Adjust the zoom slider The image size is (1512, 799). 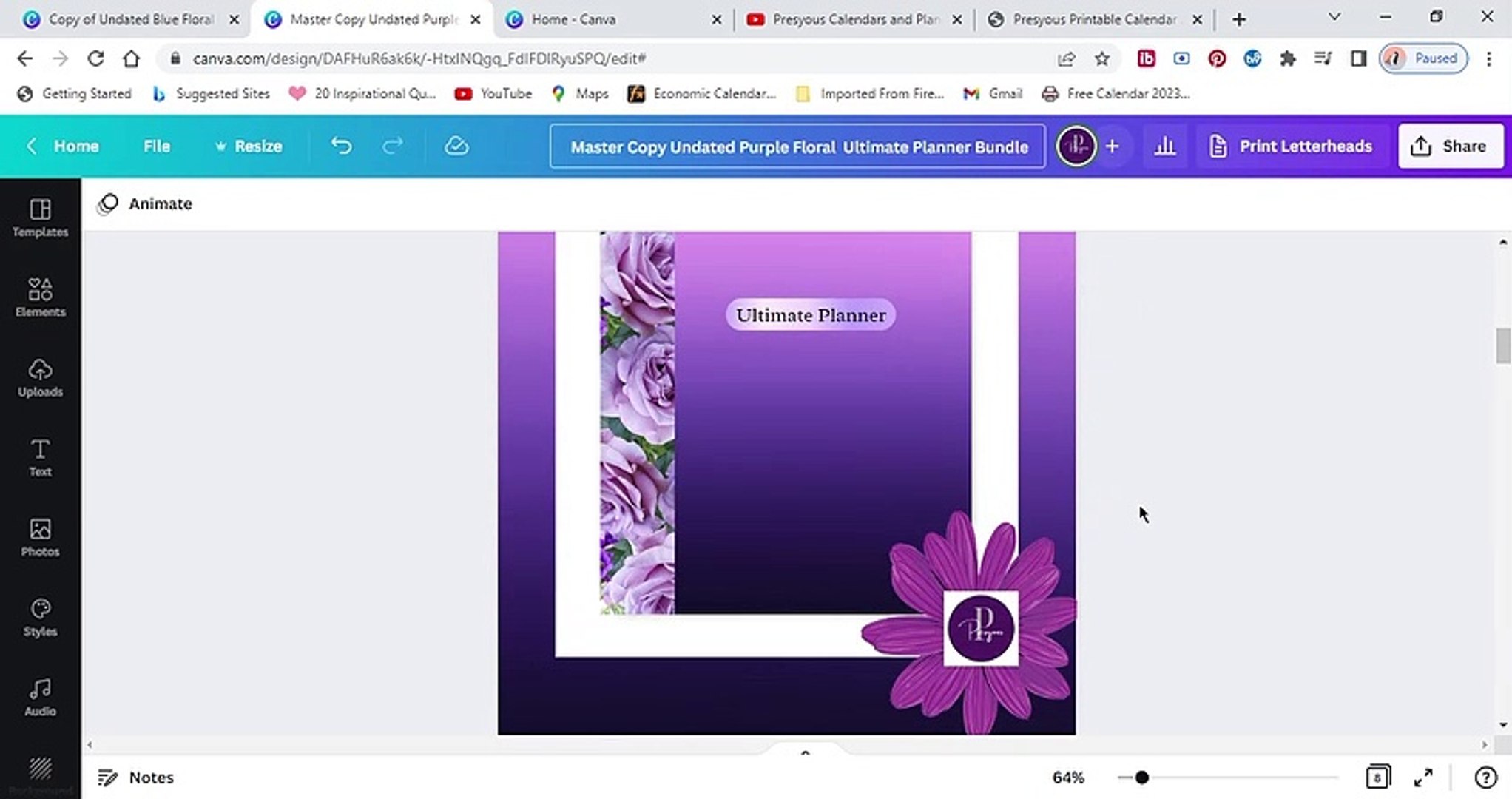click(x=1142, y=778)
